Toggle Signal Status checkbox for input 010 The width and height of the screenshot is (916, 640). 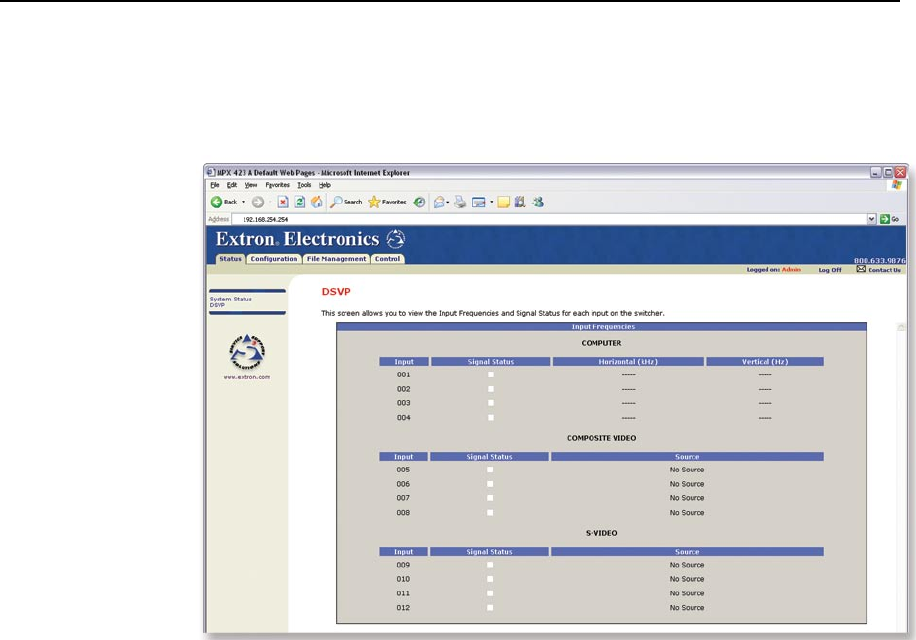point(490,579)
